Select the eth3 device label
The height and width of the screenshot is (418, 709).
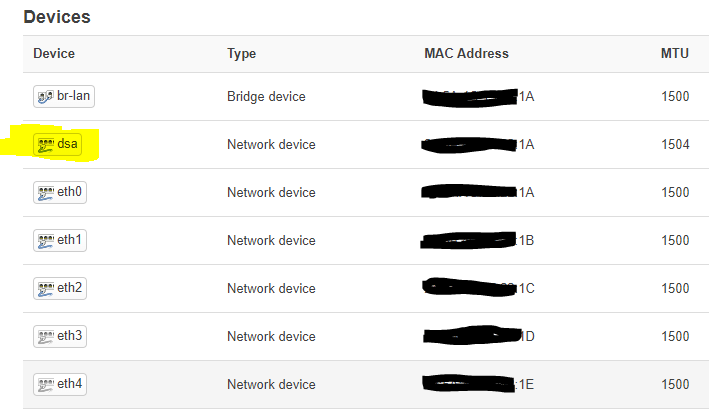[69, 336]
